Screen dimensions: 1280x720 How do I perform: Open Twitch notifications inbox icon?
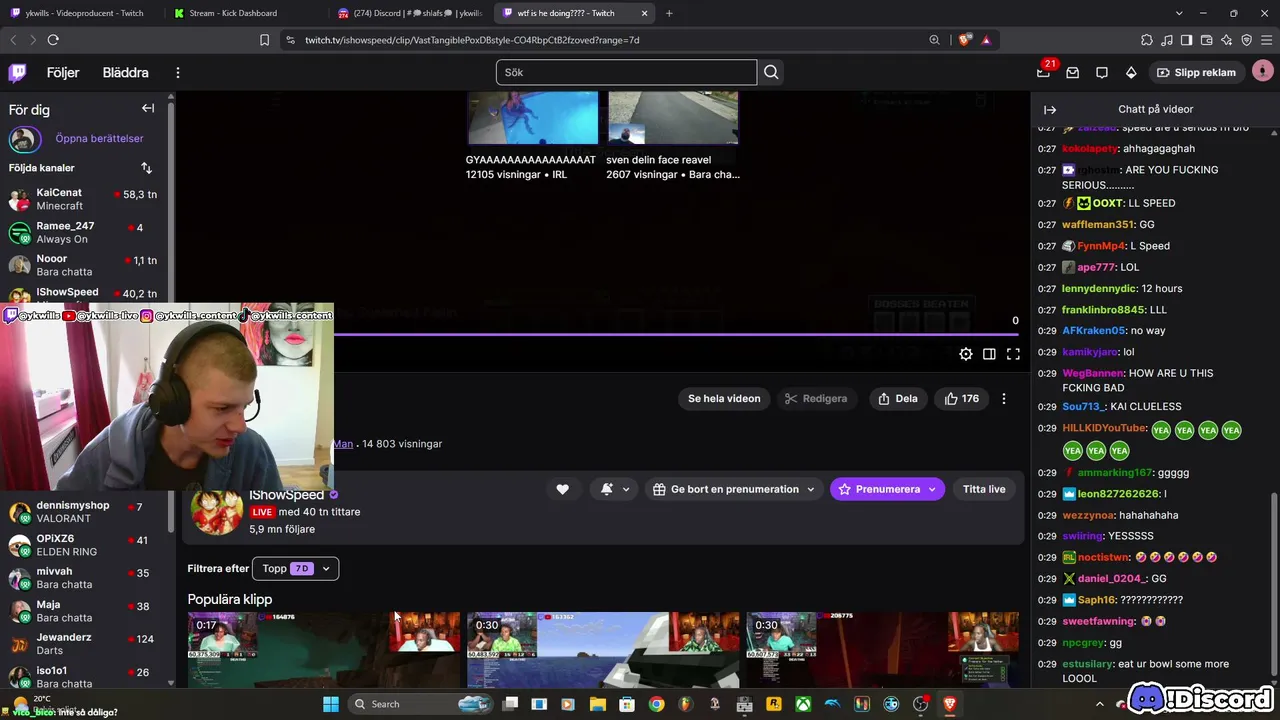(1072, 72)
